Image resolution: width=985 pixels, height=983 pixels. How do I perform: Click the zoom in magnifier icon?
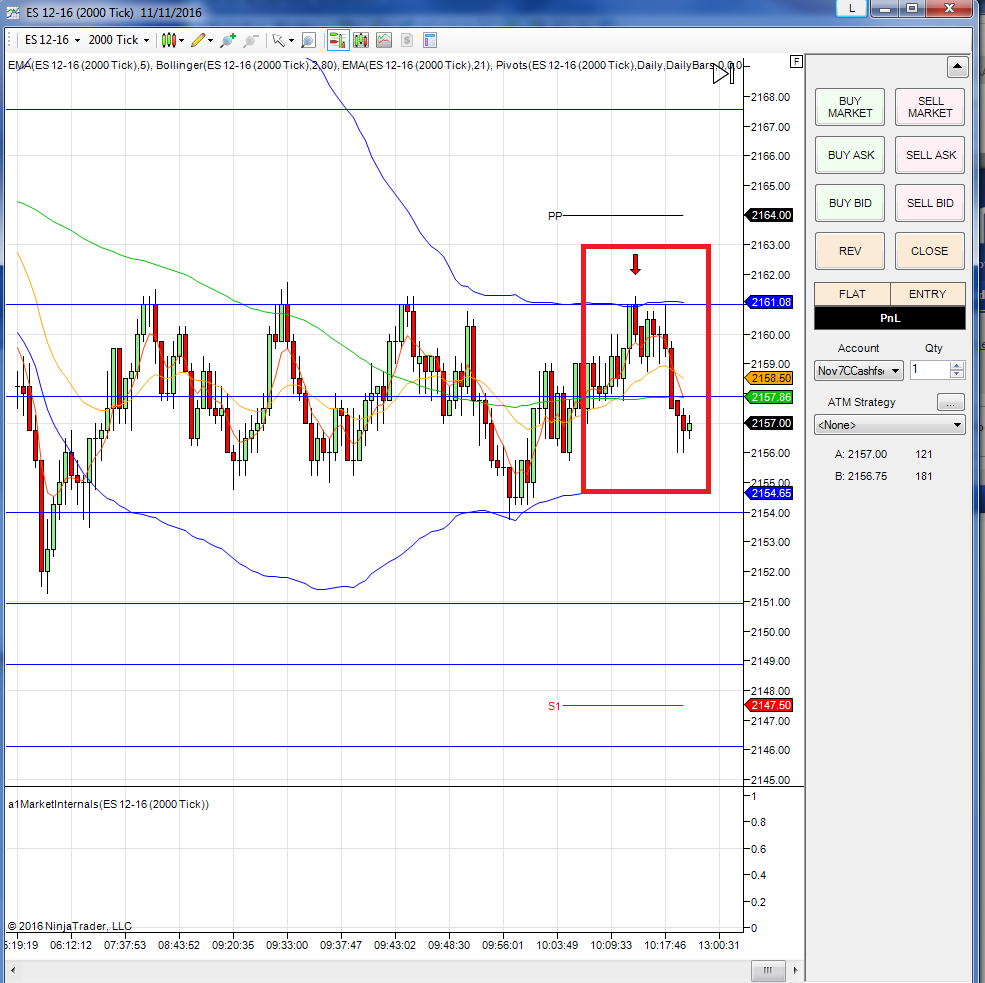(x=227, y=41)
